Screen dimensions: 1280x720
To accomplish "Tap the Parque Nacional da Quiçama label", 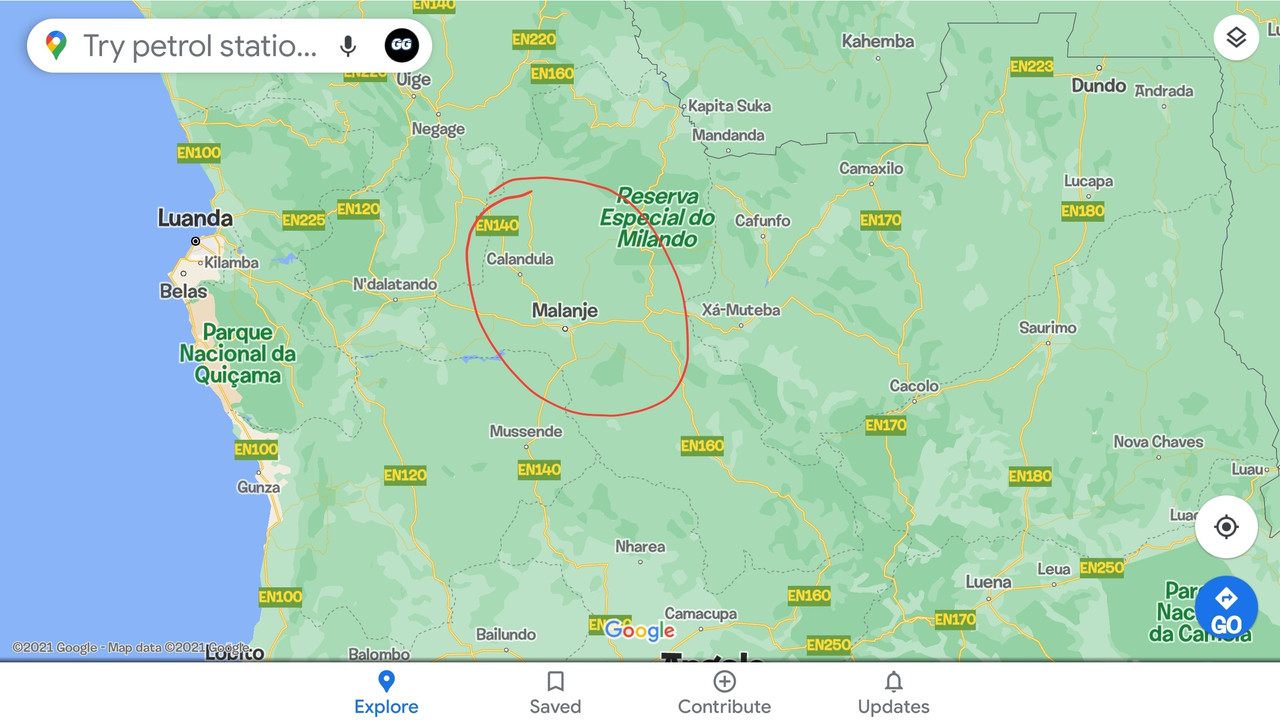I will [238, 354].
